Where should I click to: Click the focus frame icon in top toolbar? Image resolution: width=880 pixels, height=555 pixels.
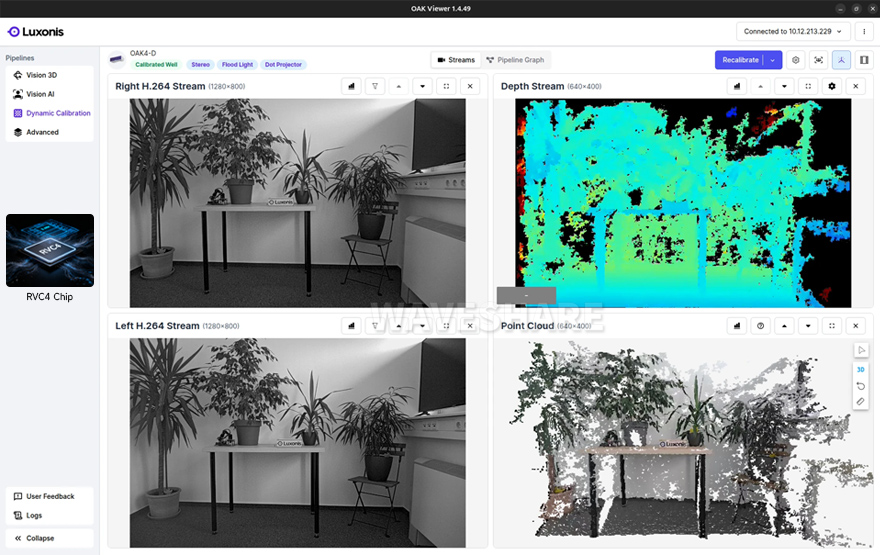tap(818, 60)
